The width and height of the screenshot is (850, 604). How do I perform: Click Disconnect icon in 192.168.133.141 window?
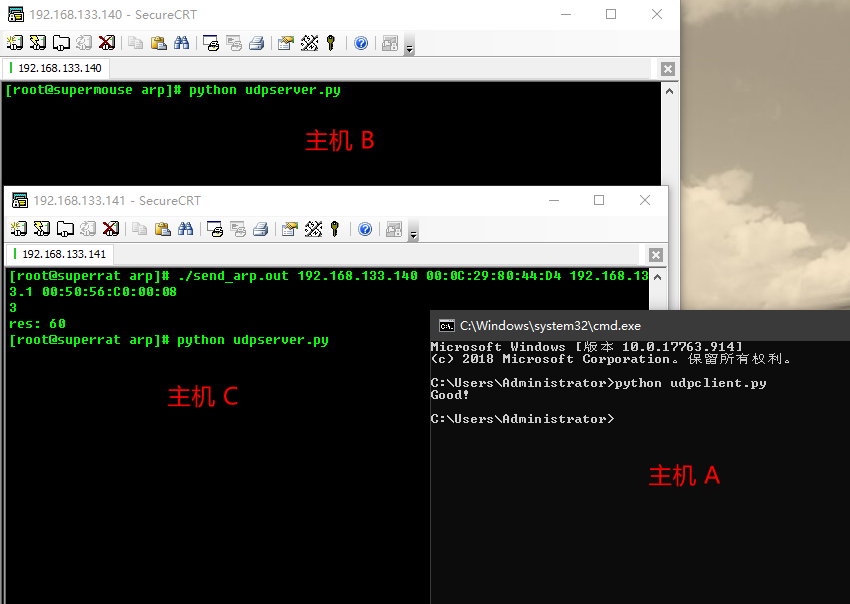(111, 229)
